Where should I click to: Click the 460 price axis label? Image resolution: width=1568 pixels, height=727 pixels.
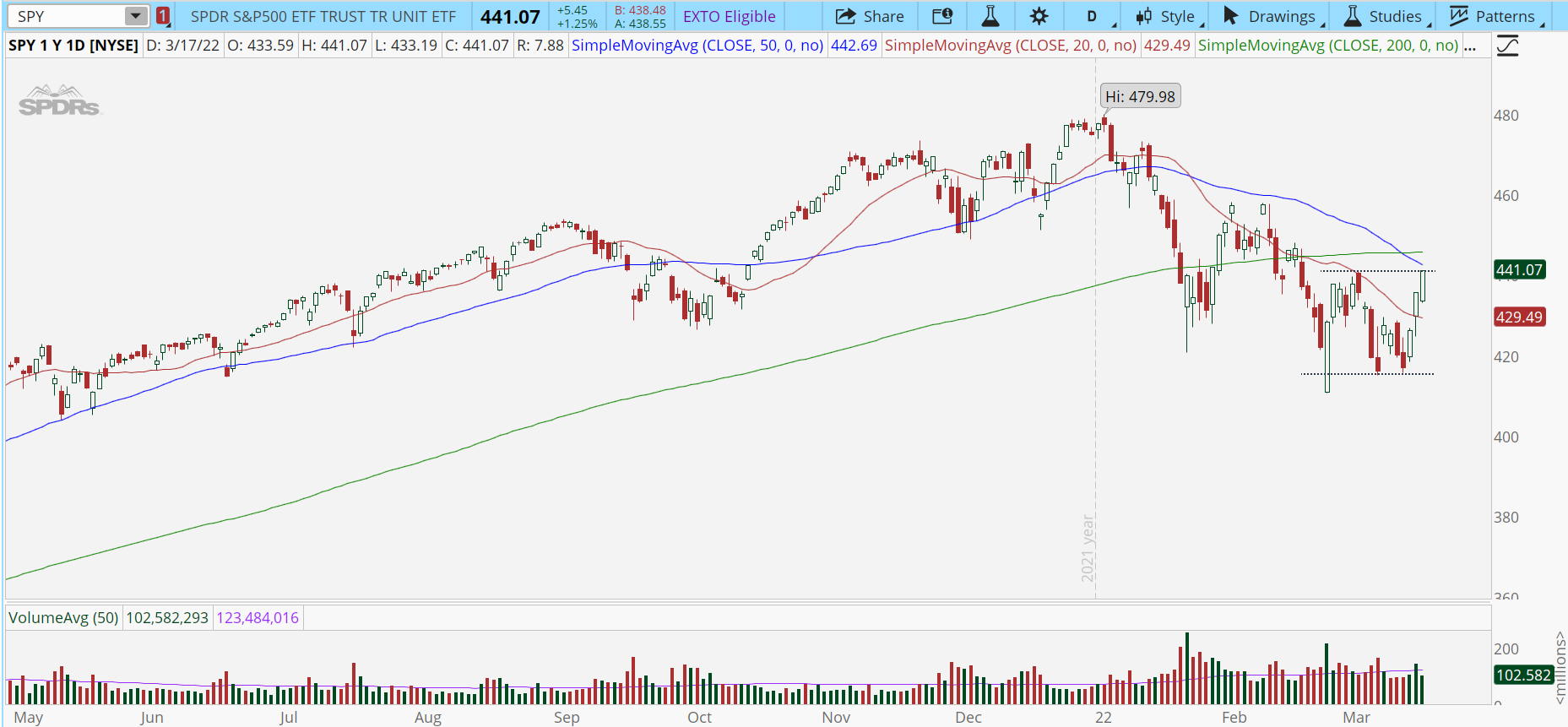coord(1506,196)
